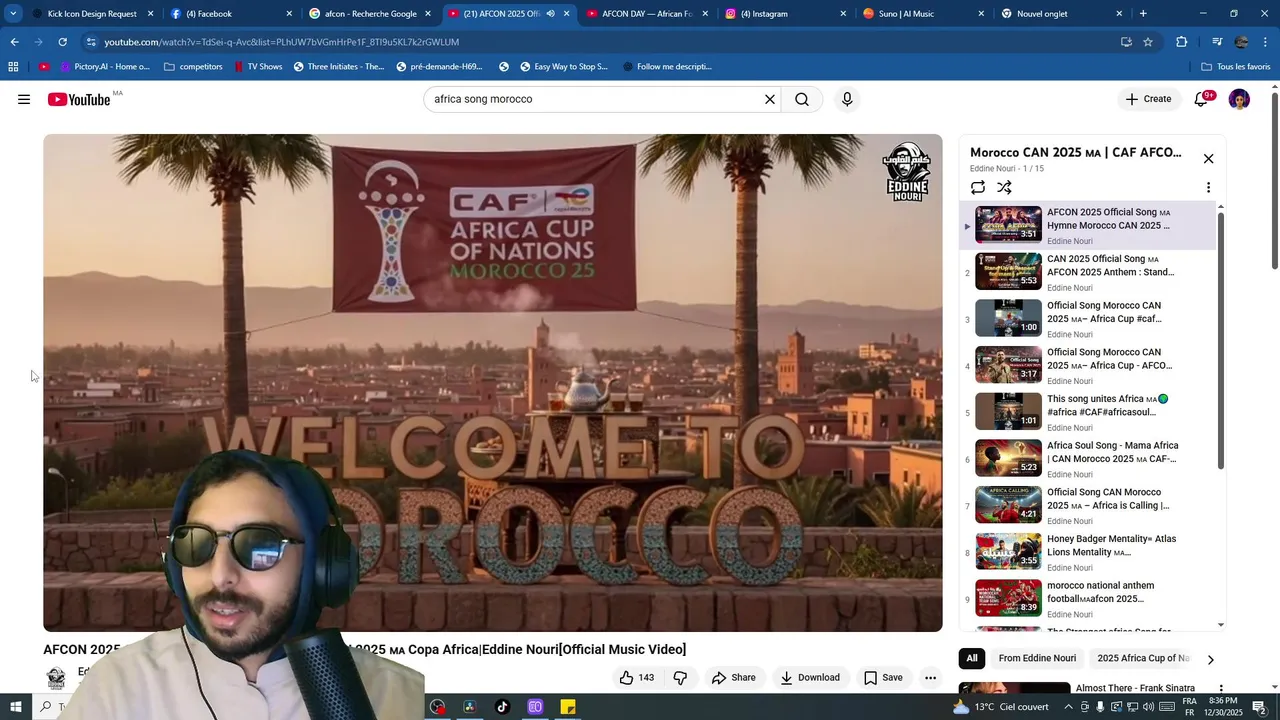1280x720 pixels.
Task: Save the video to a playlist
Action: [883, 678]
